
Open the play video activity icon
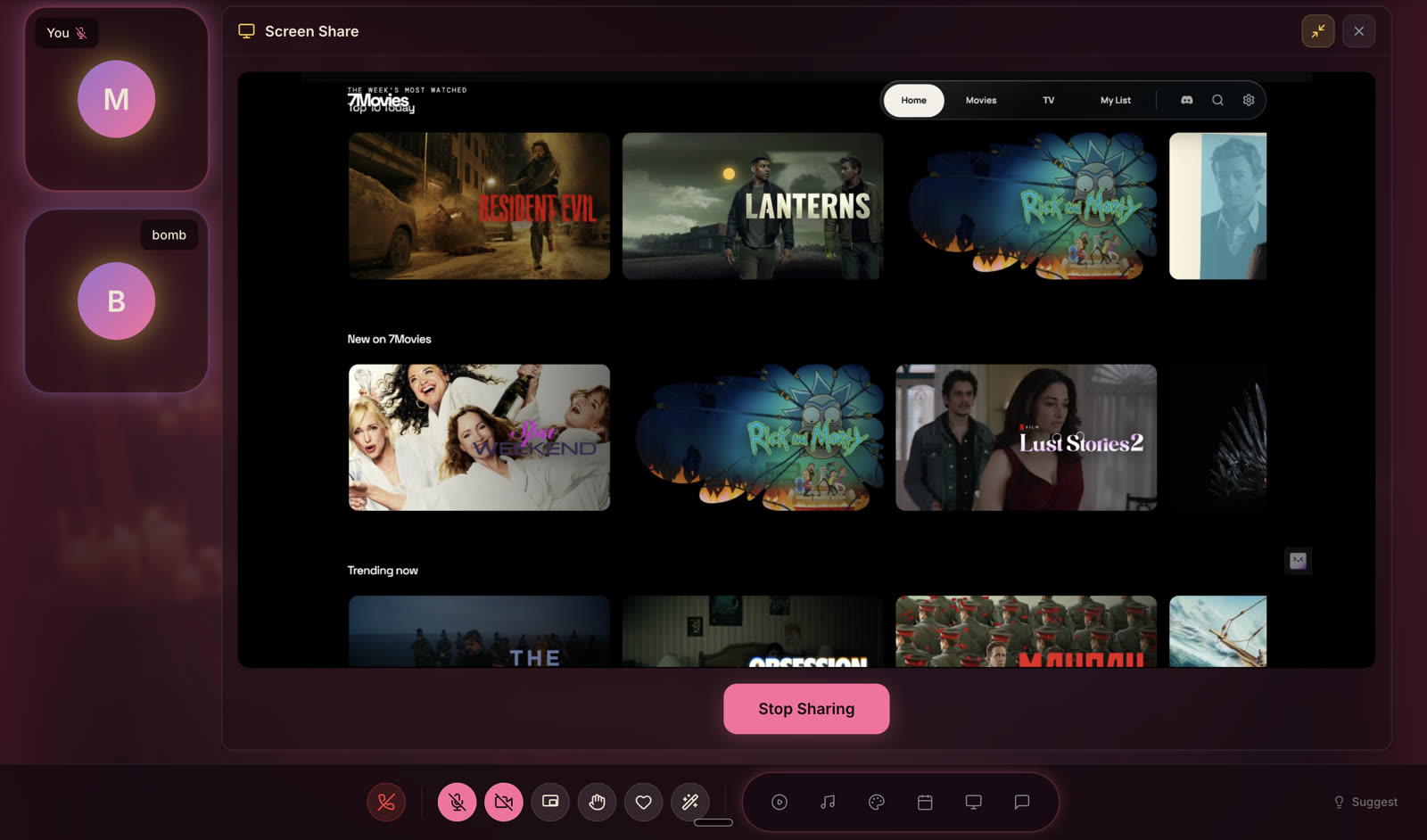779,802
